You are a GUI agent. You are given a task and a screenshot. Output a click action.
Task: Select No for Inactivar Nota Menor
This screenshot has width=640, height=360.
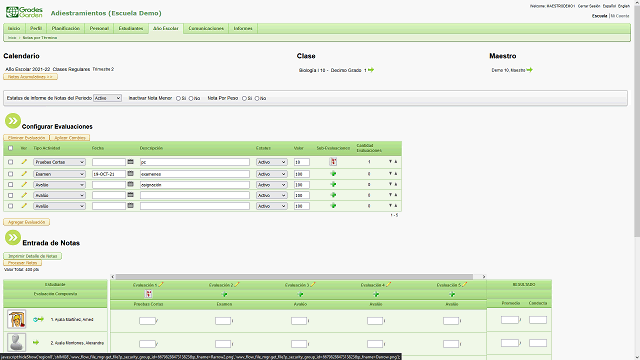click(191, 98)
